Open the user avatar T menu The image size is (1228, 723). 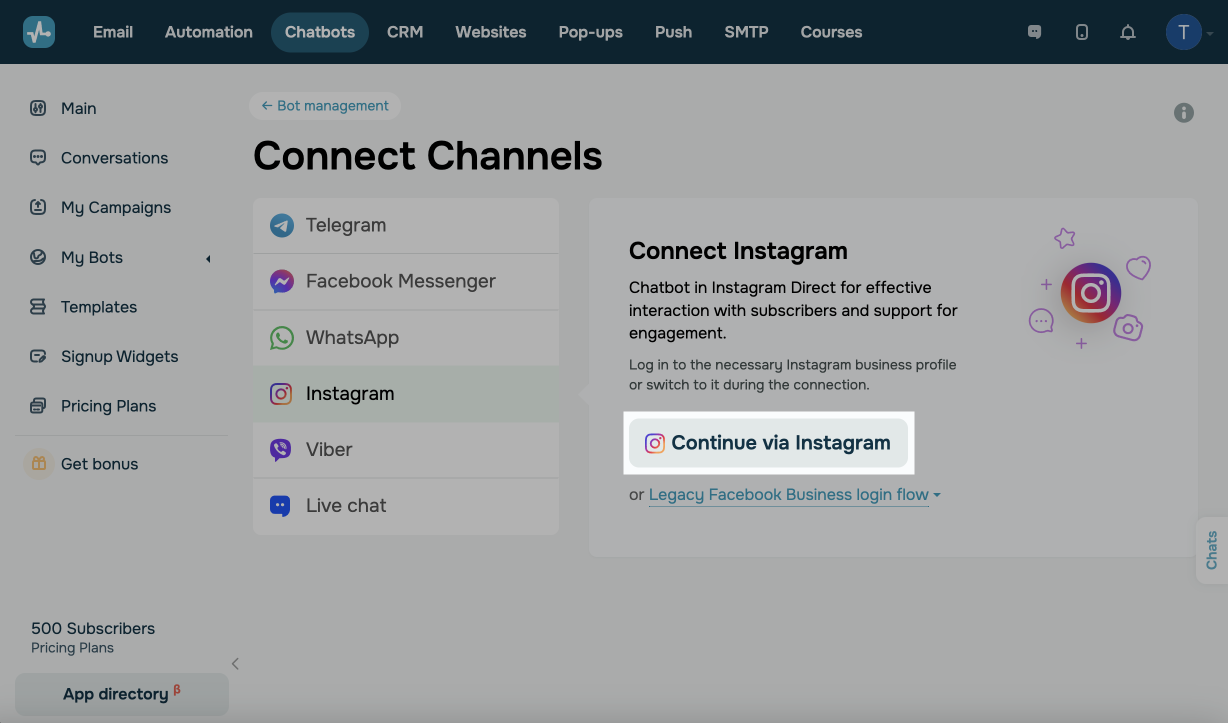(x=1184, y=32)
